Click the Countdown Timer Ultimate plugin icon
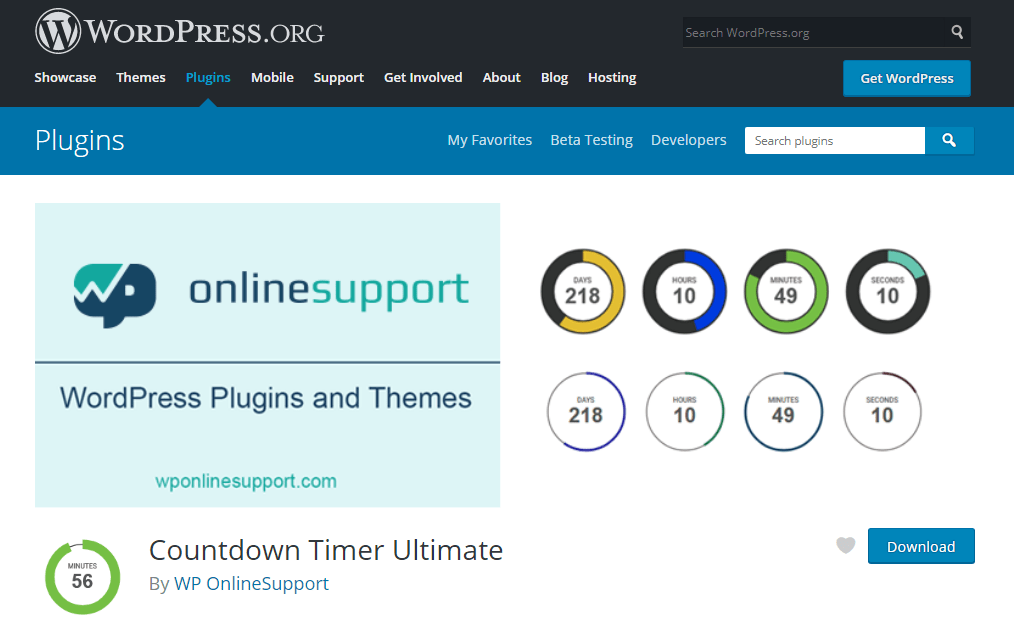The width and height of the screenshot is (1014, 621). click(83, 577)
